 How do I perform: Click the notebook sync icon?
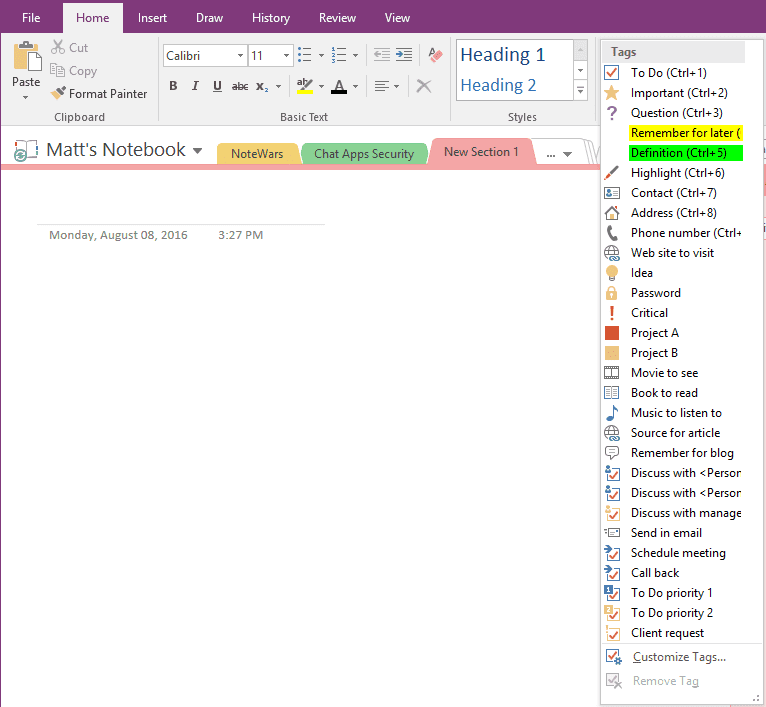(26, 150)
